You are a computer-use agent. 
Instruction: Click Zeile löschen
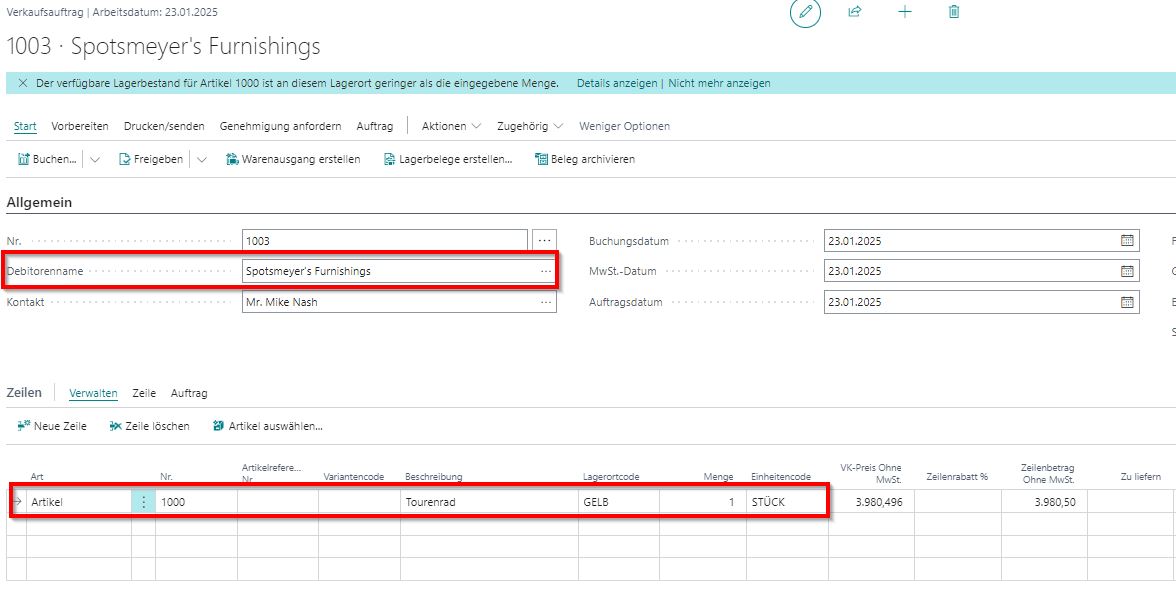pos(149,426)
